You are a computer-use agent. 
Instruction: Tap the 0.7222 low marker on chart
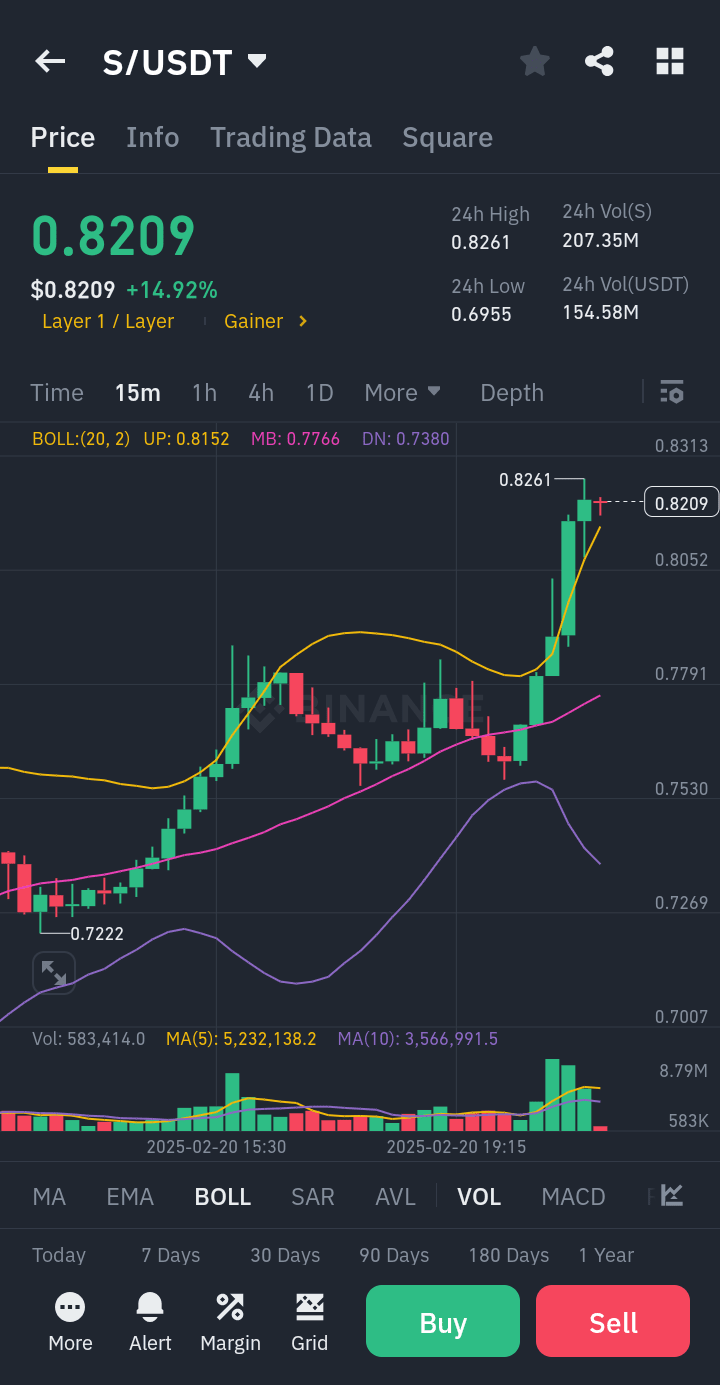97,934
